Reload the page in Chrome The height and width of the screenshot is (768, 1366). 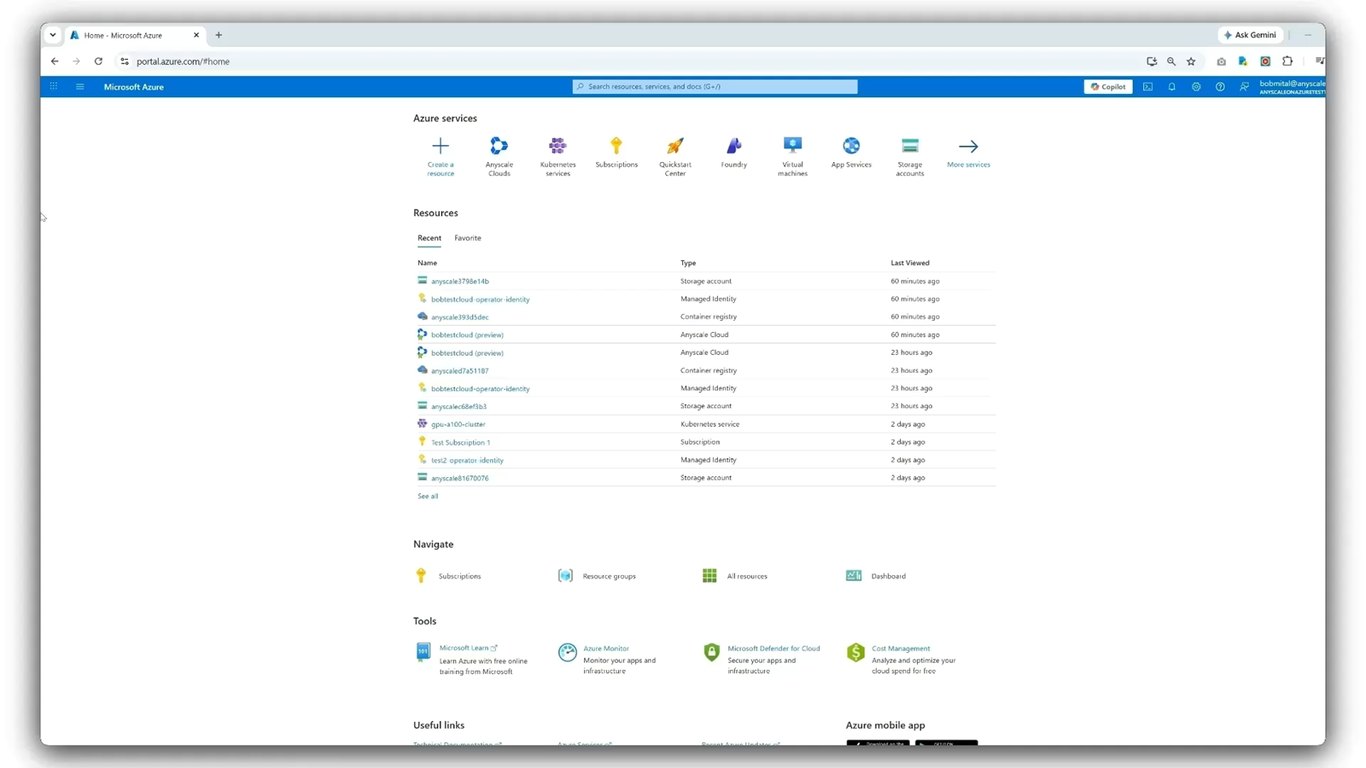coord(98,61)
